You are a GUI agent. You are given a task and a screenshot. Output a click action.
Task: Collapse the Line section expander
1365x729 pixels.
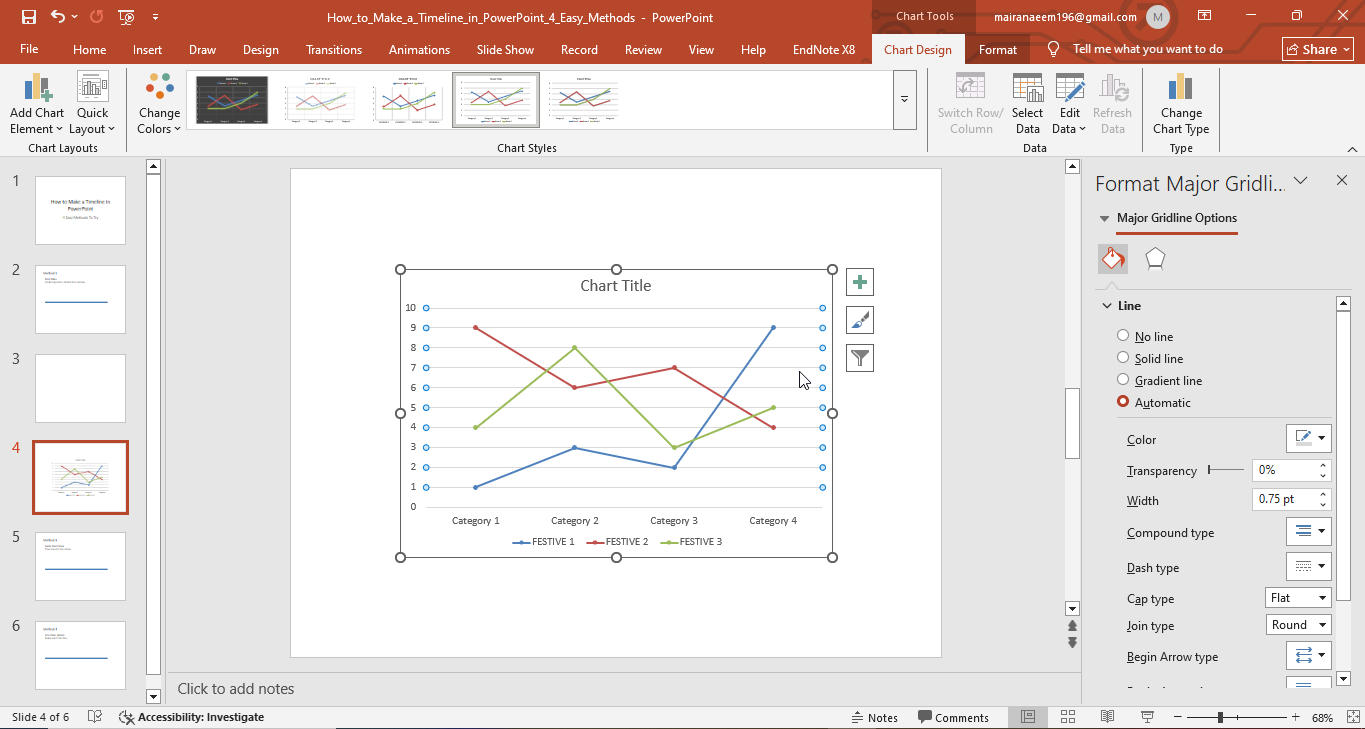[x=1107, y=306]
